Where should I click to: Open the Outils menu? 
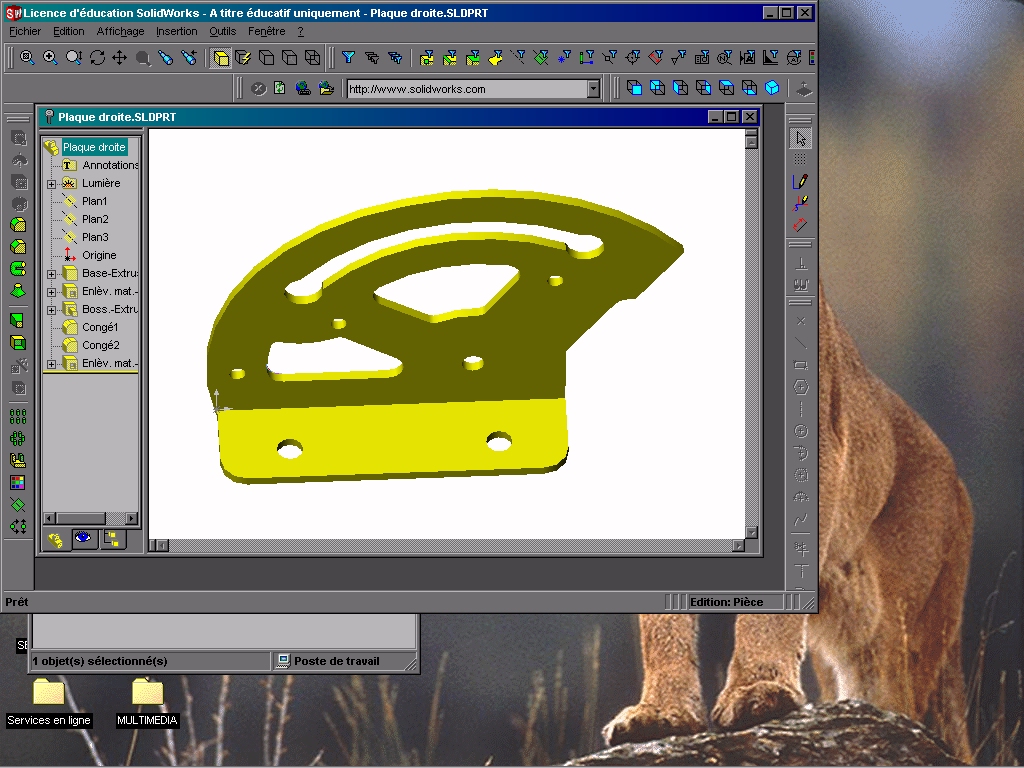(222, 31)
